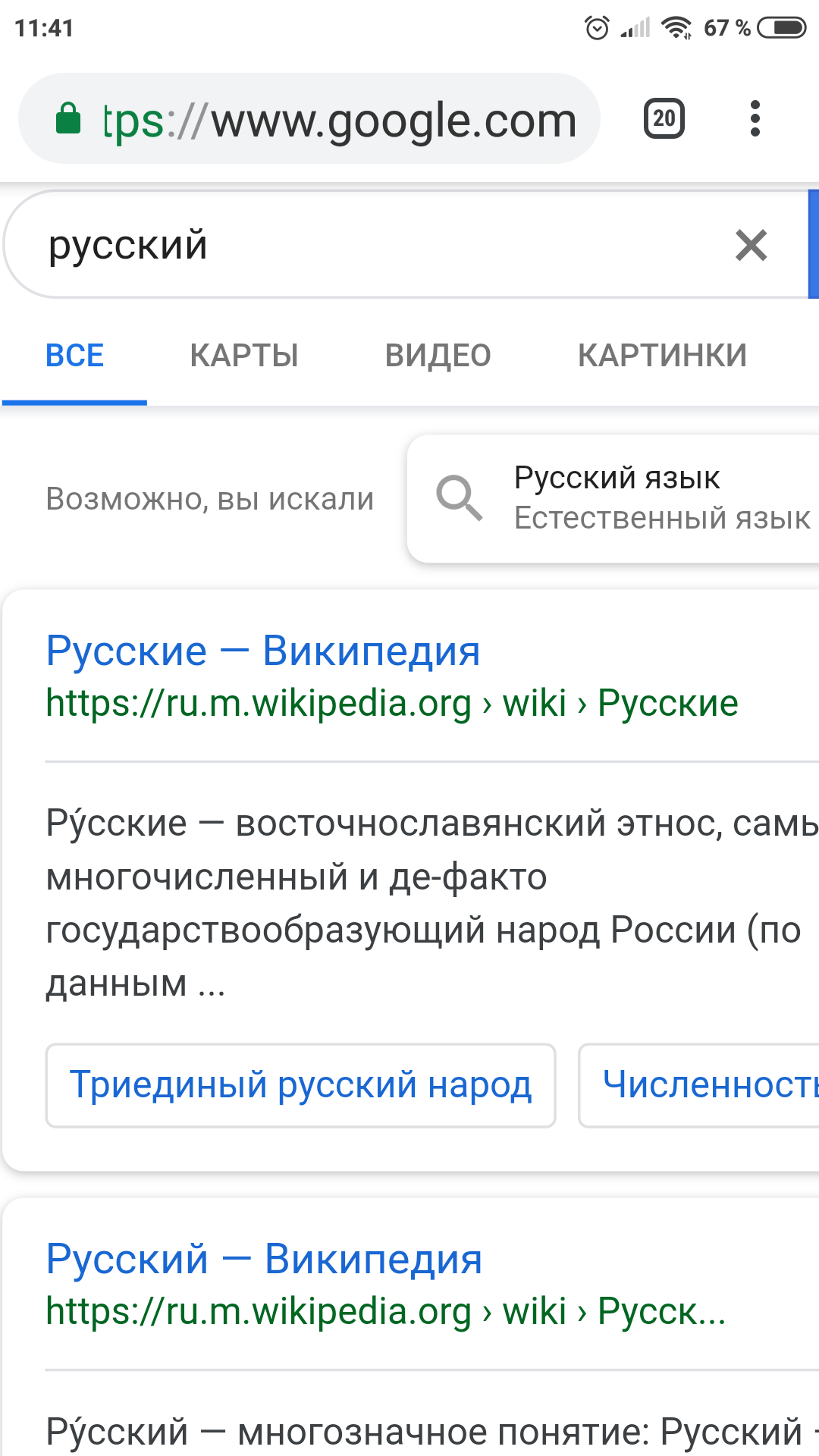This screenshot has width=819, height=1456.
Task: Tap the Wi-Fi status bar icon
Action: (x=676, y=28)
